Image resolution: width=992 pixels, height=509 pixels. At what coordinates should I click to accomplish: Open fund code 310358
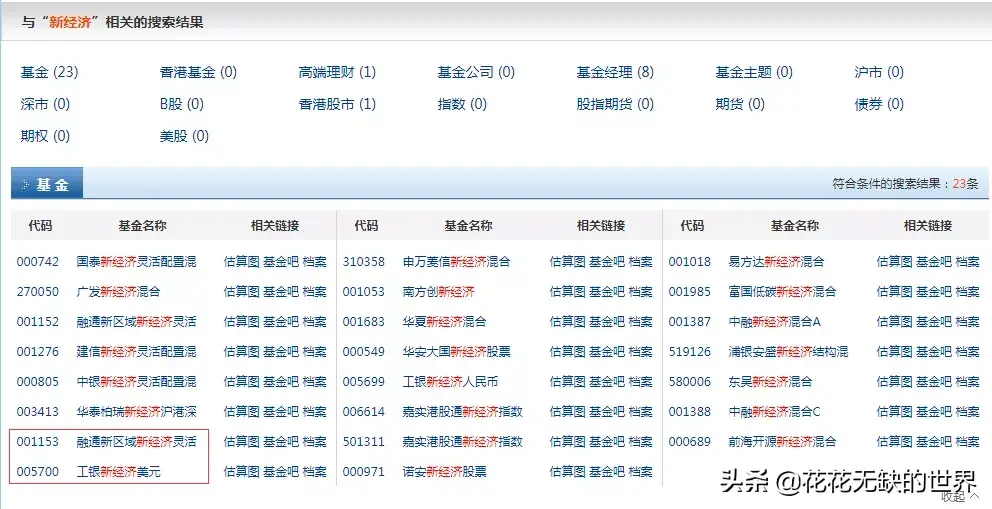coord(364,261)
